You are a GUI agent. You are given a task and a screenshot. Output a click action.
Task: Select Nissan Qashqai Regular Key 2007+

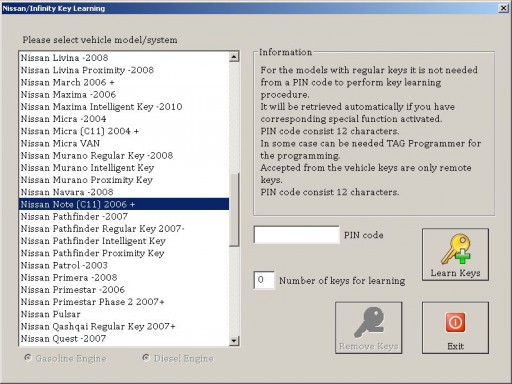[124, 326]
